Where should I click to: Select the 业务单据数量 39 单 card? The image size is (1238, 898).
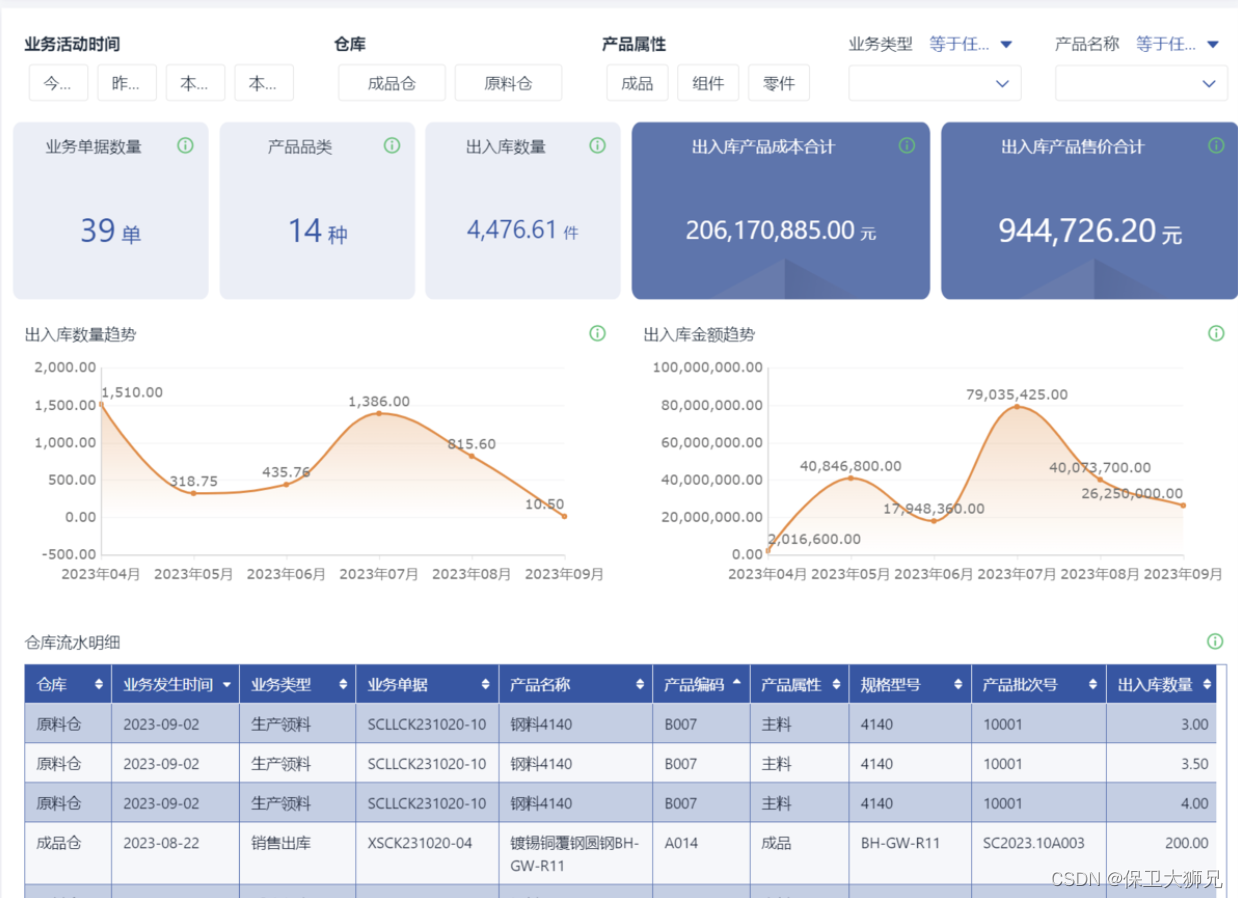click(x=111, y=210)
